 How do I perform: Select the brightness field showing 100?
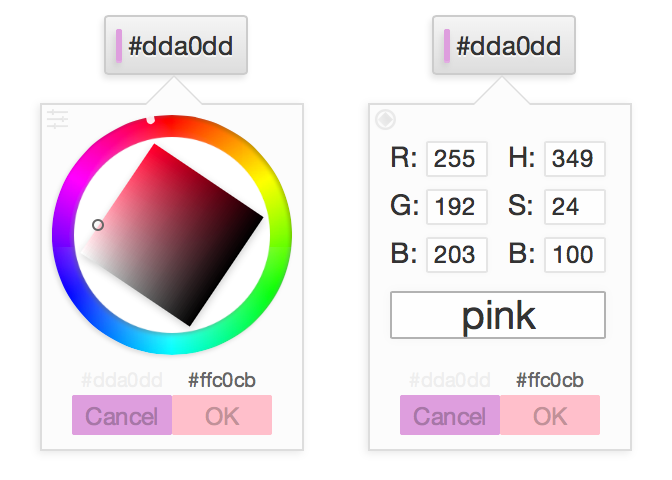coord(575,255)
